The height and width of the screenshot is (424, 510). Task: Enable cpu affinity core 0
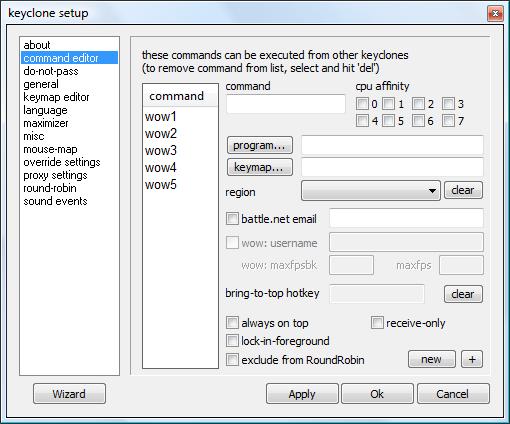tap(362, 104)
